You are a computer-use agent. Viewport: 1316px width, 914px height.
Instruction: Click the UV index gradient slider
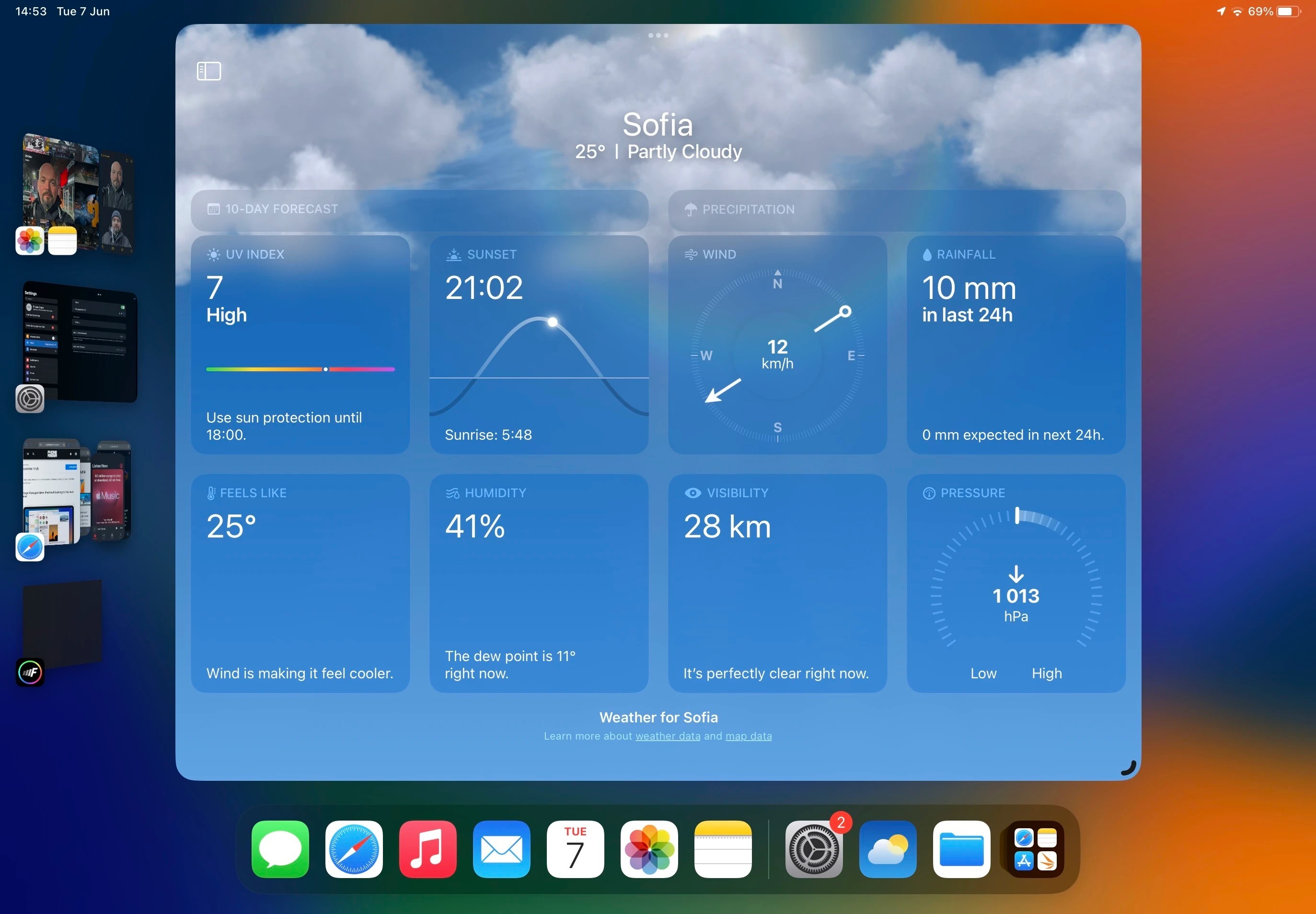click(x=300, y=369)
